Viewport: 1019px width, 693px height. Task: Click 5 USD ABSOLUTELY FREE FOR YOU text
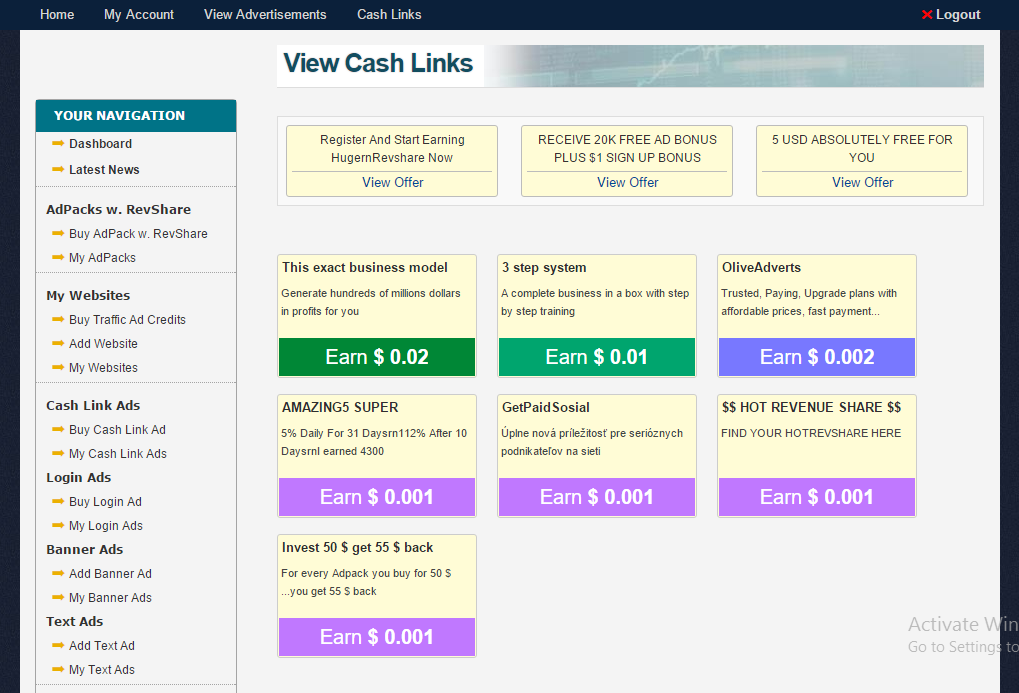(862, 149)
